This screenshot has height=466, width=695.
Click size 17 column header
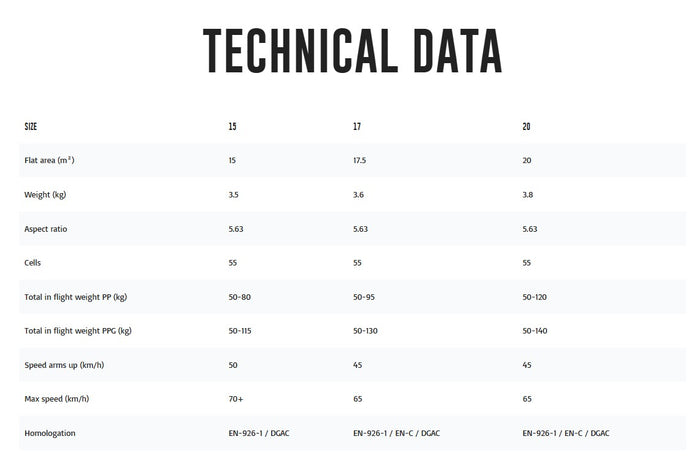[357, 127]
